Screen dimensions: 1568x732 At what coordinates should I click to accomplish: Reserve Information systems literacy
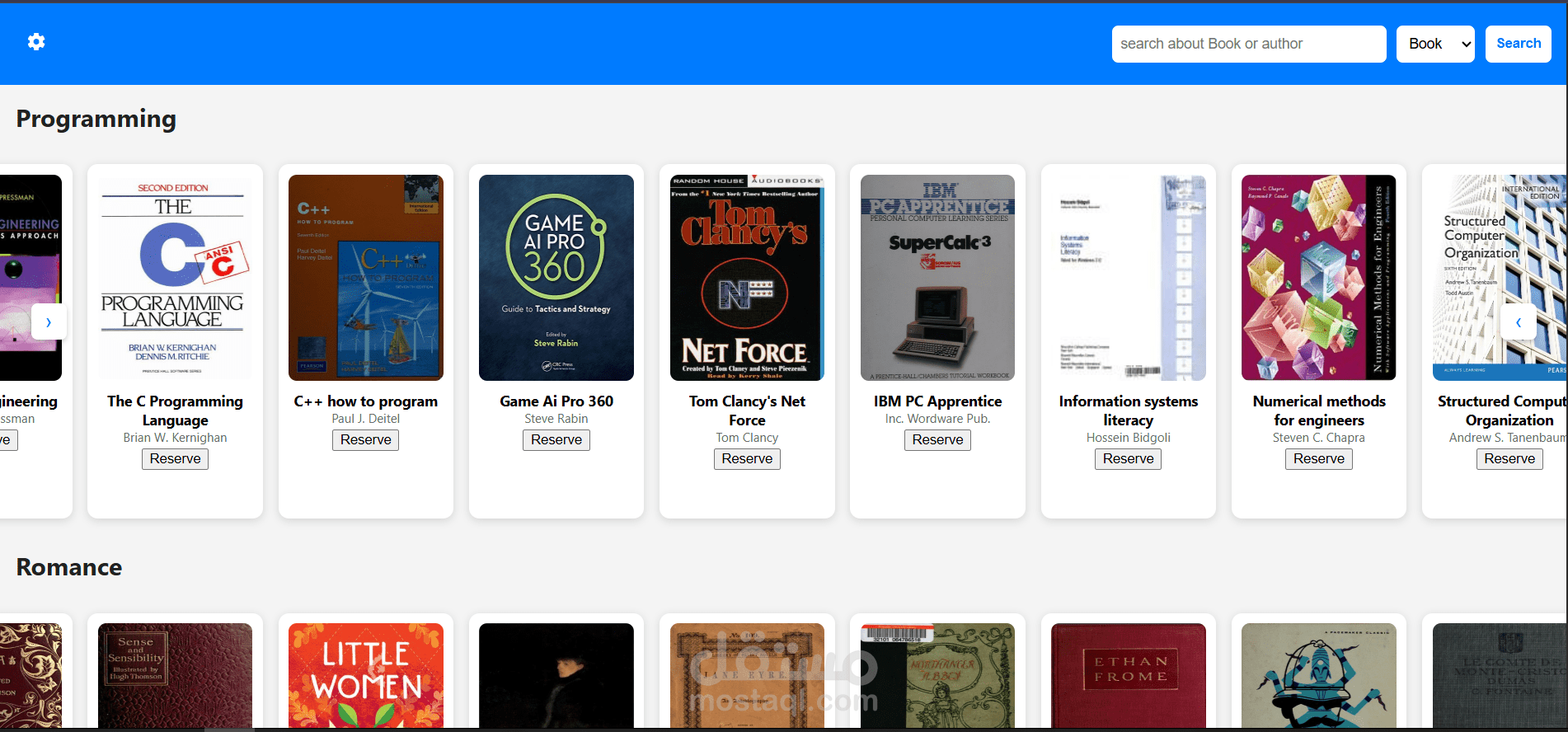click(1128, 459)
